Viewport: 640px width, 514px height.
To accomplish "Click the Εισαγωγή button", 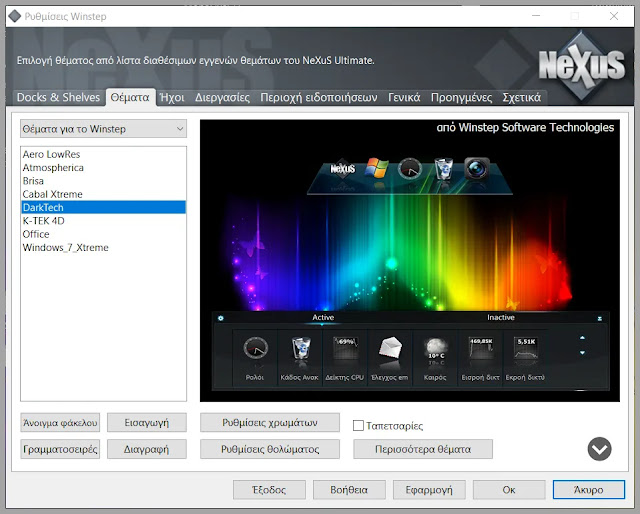I will 147,423.
